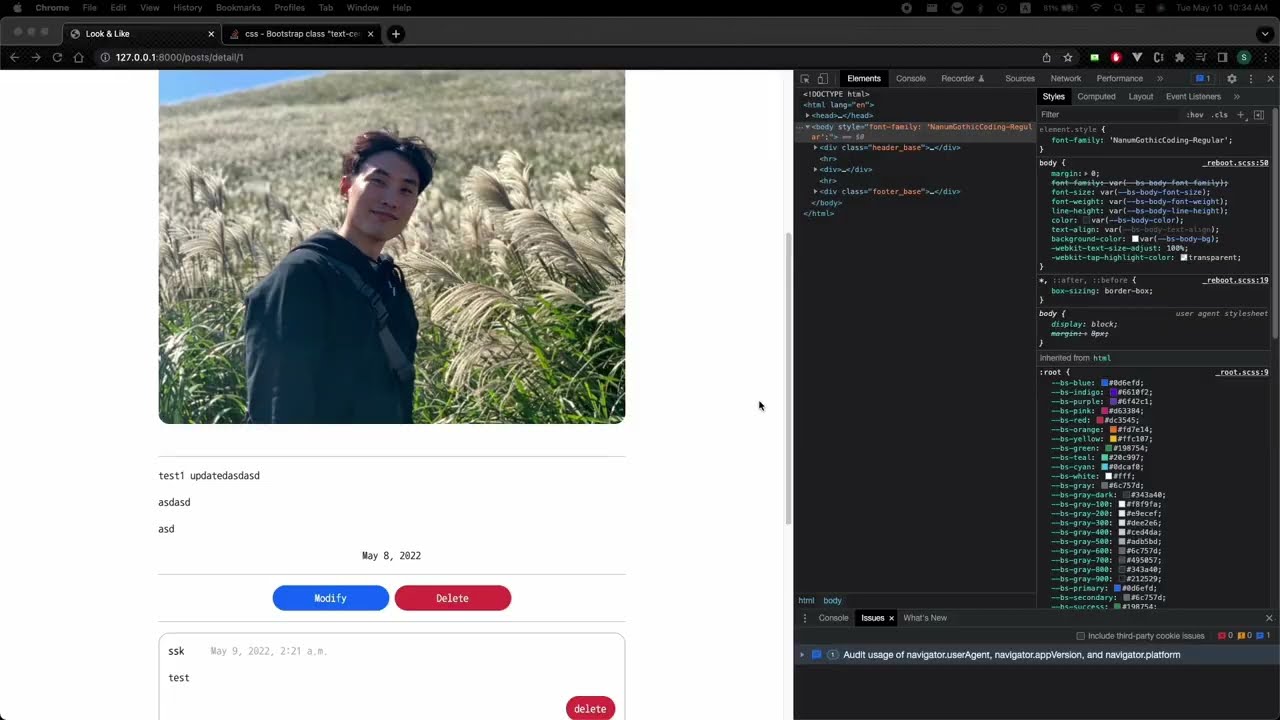Open the DevTools three-dot customize menu
Viewport: 1280px width, 720px height.
click(x=1250, y=79)
